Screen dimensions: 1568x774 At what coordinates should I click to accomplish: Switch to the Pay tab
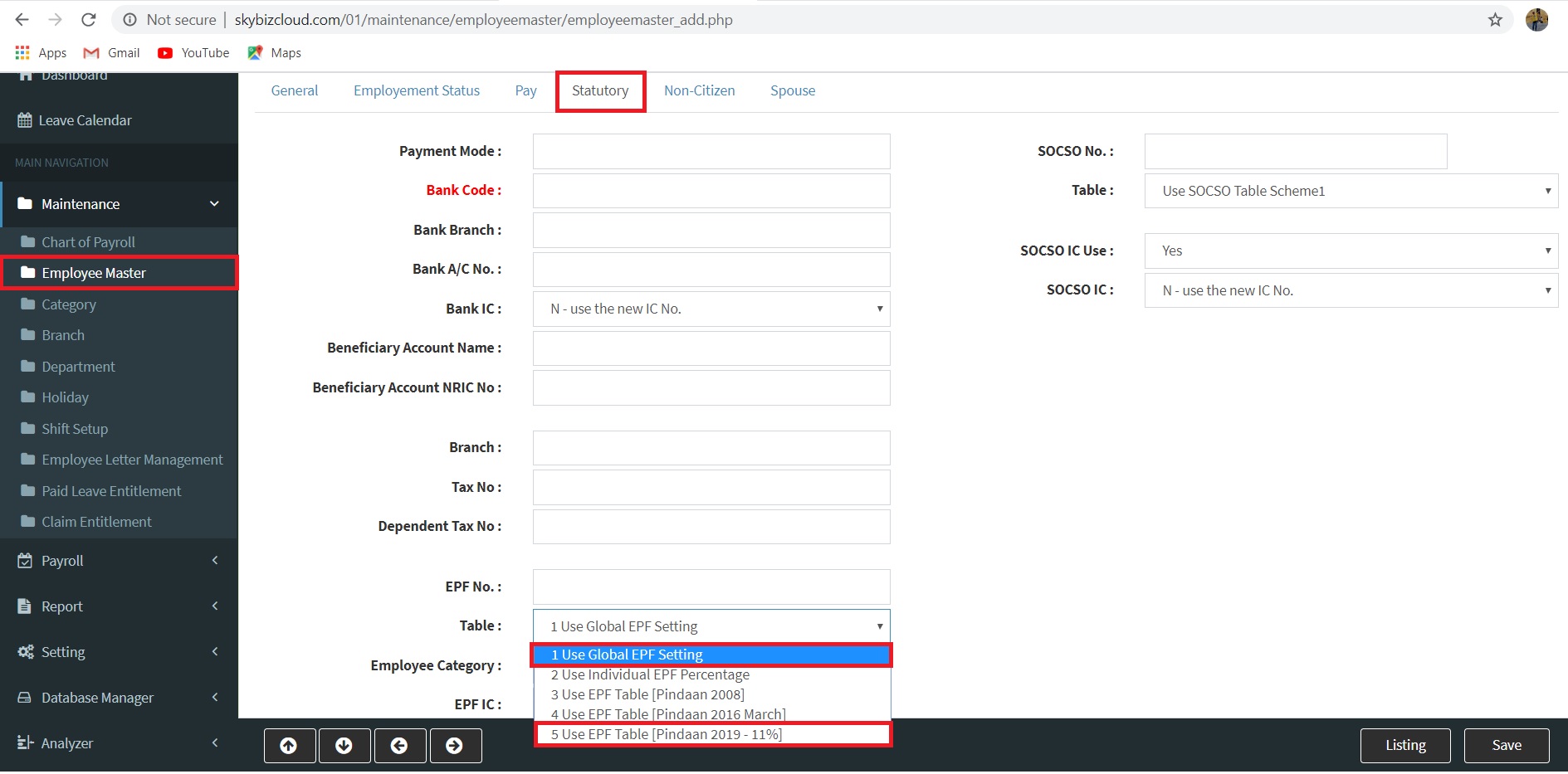click(525, 91)
